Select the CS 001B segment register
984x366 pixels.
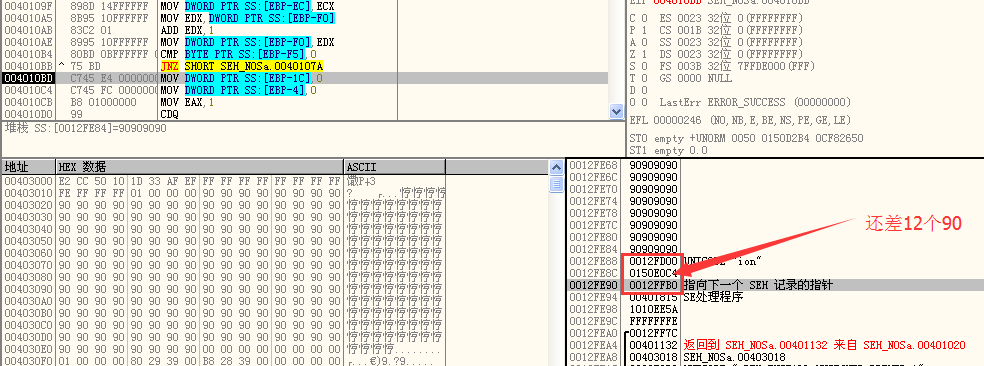[x=731, y=30]
